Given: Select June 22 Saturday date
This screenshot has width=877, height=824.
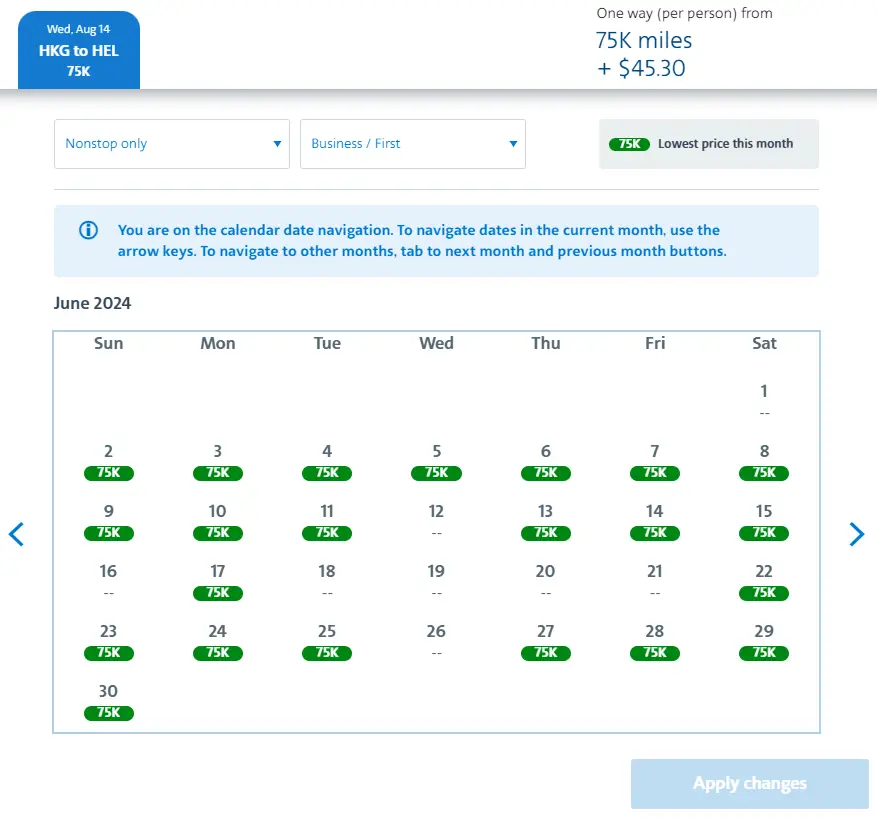Looking at the screenshot, I should [764, 581].
